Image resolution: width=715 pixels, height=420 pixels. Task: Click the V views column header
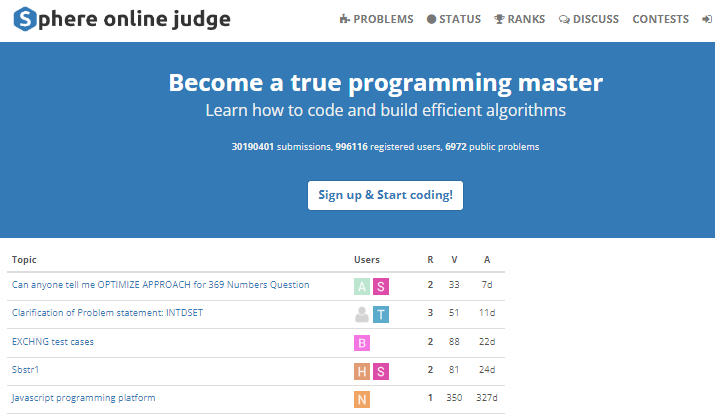pyautogui.click(x=454, y=259)
